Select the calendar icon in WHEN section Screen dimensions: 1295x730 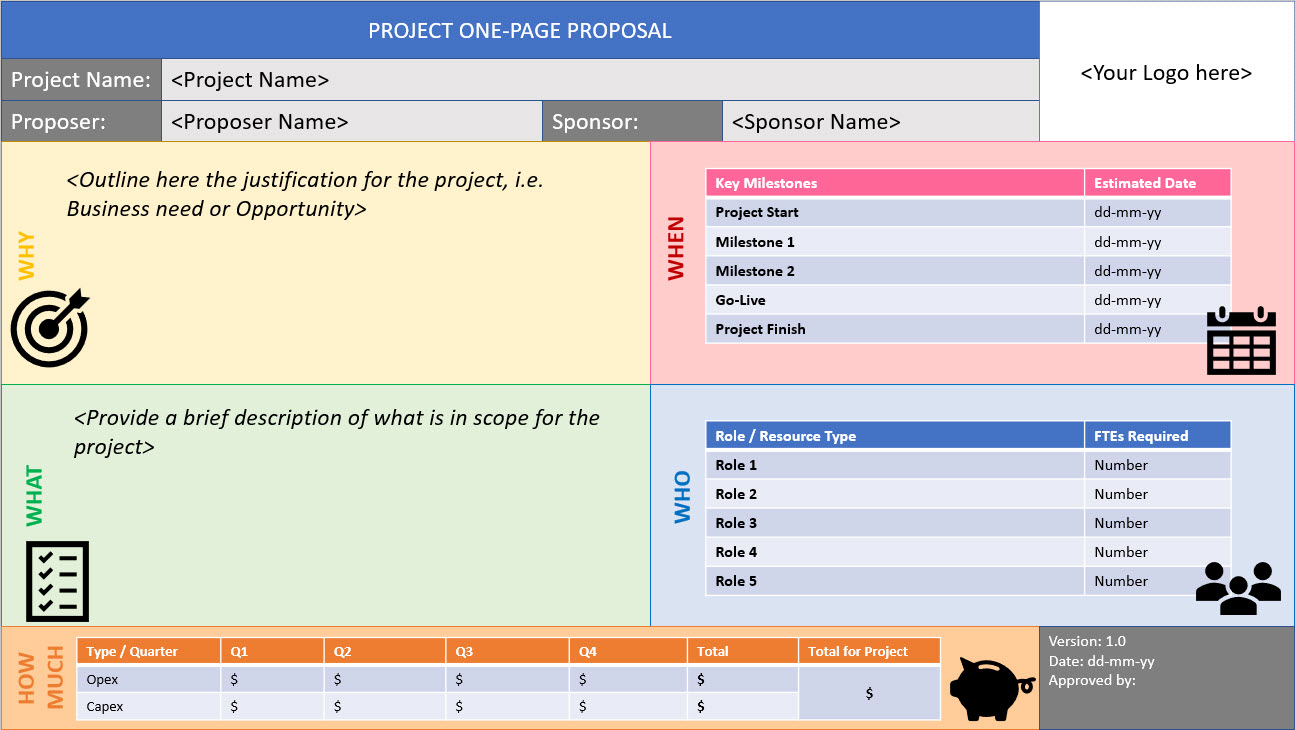(1242, 341)
